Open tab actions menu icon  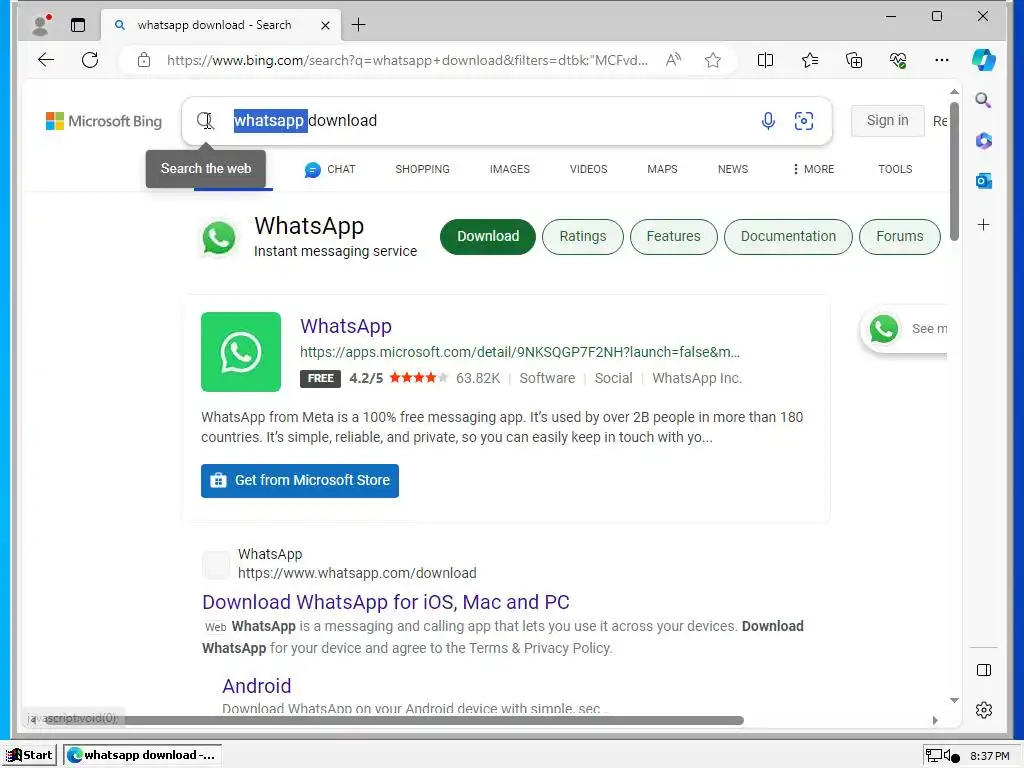coord(78,25)
